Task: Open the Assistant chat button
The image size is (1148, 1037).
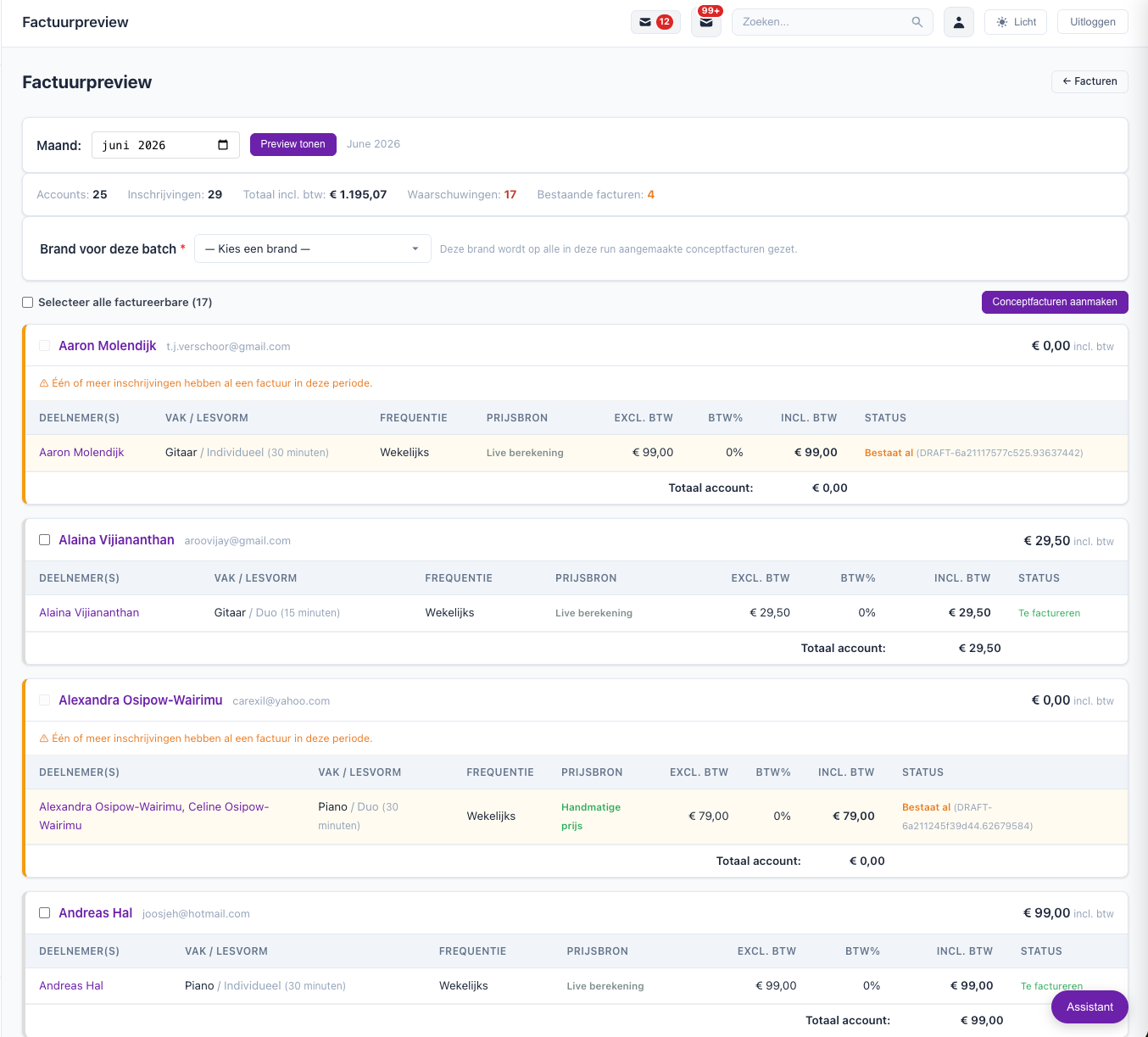Action: (x=1089, y=1006)
